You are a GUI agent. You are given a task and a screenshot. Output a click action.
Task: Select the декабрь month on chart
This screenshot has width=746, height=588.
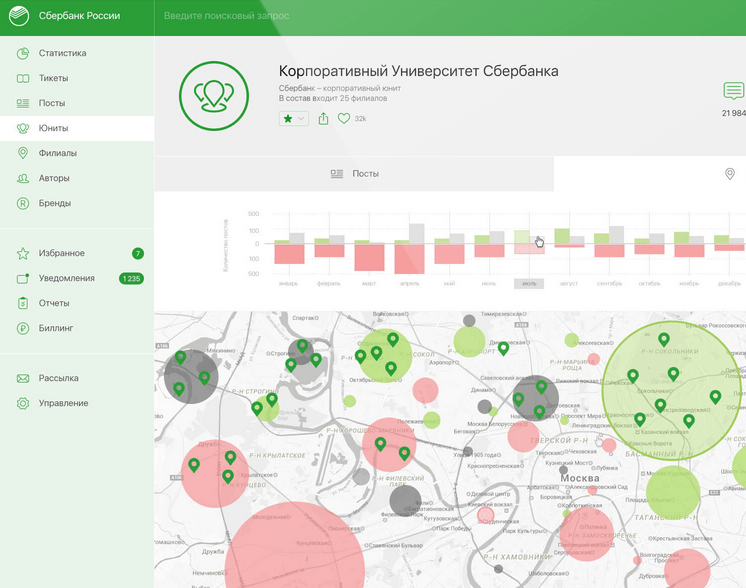(729, 284)
